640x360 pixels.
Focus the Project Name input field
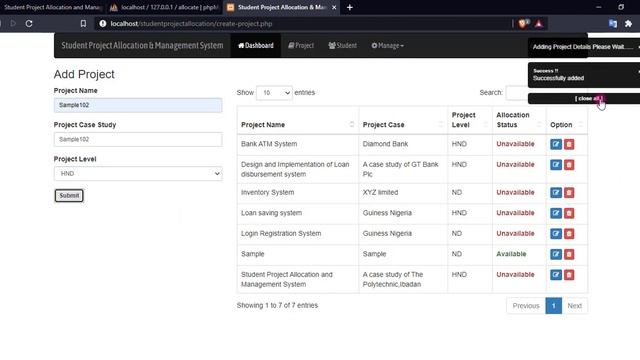(138, 105)
